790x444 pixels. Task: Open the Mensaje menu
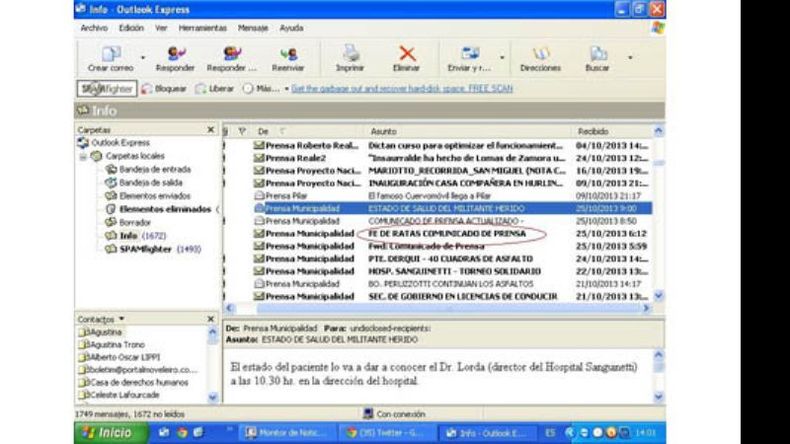click(253, 28)
